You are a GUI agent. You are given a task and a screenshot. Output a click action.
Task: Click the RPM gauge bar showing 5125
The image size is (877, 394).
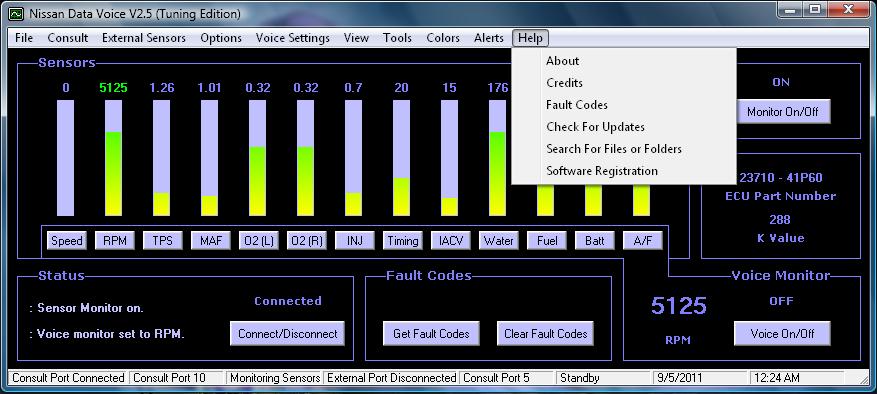tap(114, 158)
